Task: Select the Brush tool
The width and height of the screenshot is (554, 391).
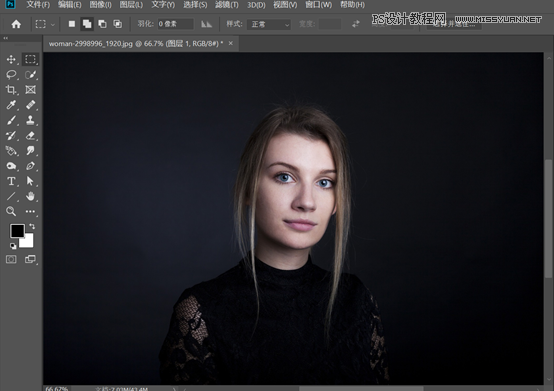Action: tap(11, 120)
